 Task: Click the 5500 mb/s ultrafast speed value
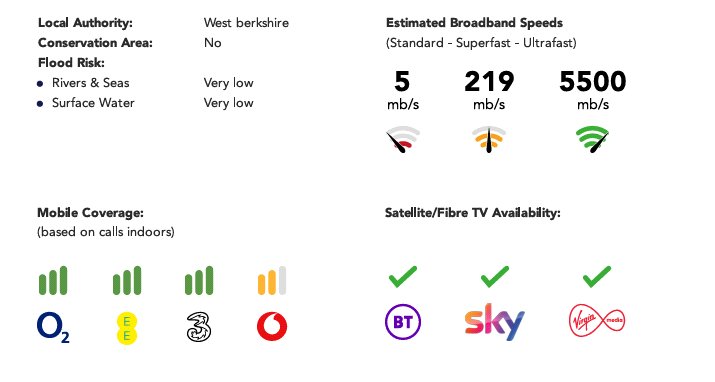point(592,89)
